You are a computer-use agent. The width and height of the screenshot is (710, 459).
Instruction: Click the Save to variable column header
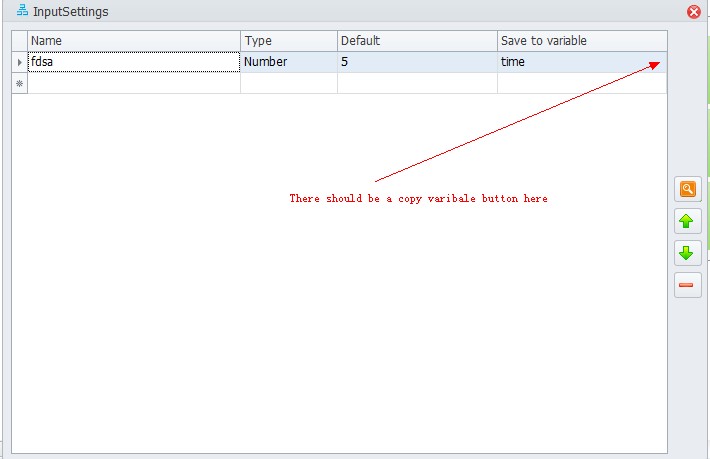[582, 41]
